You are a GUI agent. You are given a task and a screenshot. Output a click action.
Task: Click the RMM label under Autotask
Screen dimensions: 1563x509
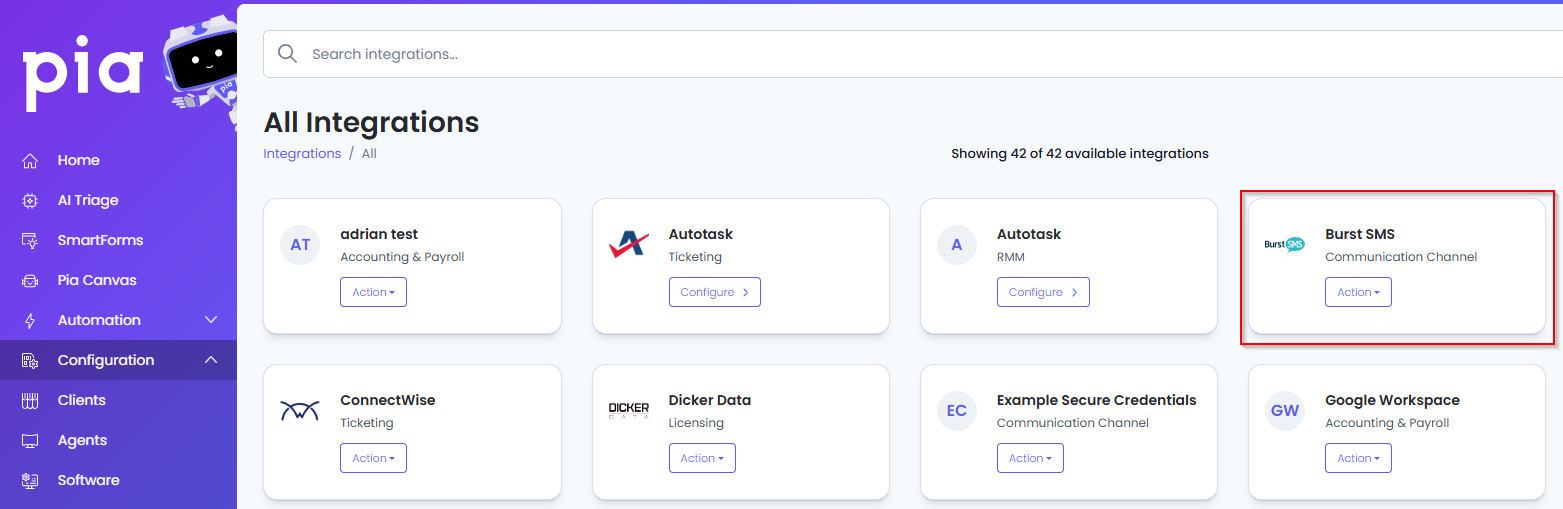click(1011, 257)
